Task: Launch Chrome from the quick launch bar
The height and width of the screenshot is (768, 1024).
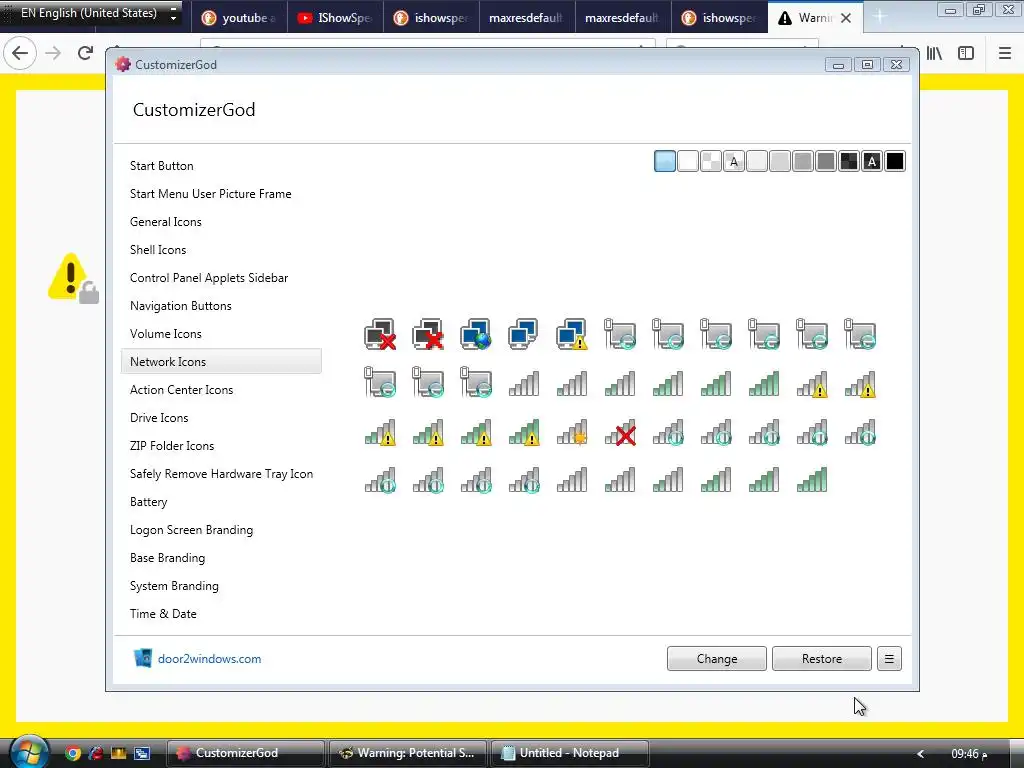Action: (73, 753)
